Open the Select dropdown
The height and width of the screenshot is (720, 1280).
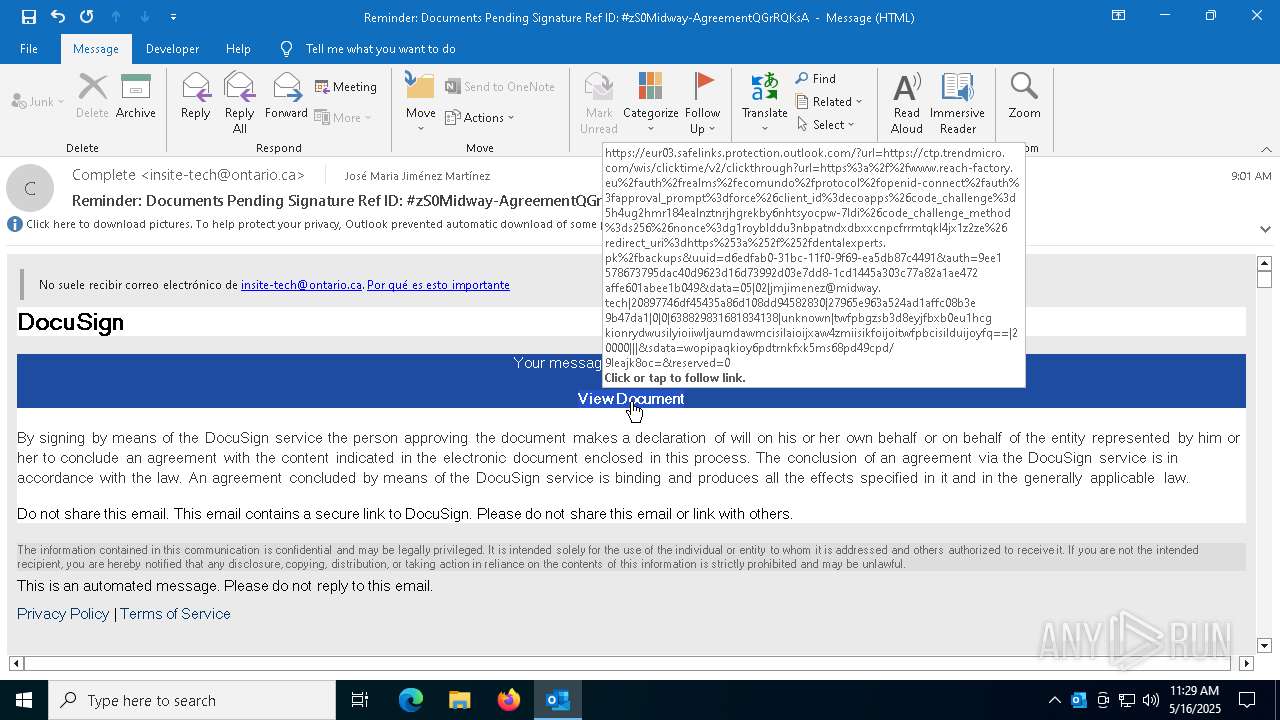click(826, 125)
